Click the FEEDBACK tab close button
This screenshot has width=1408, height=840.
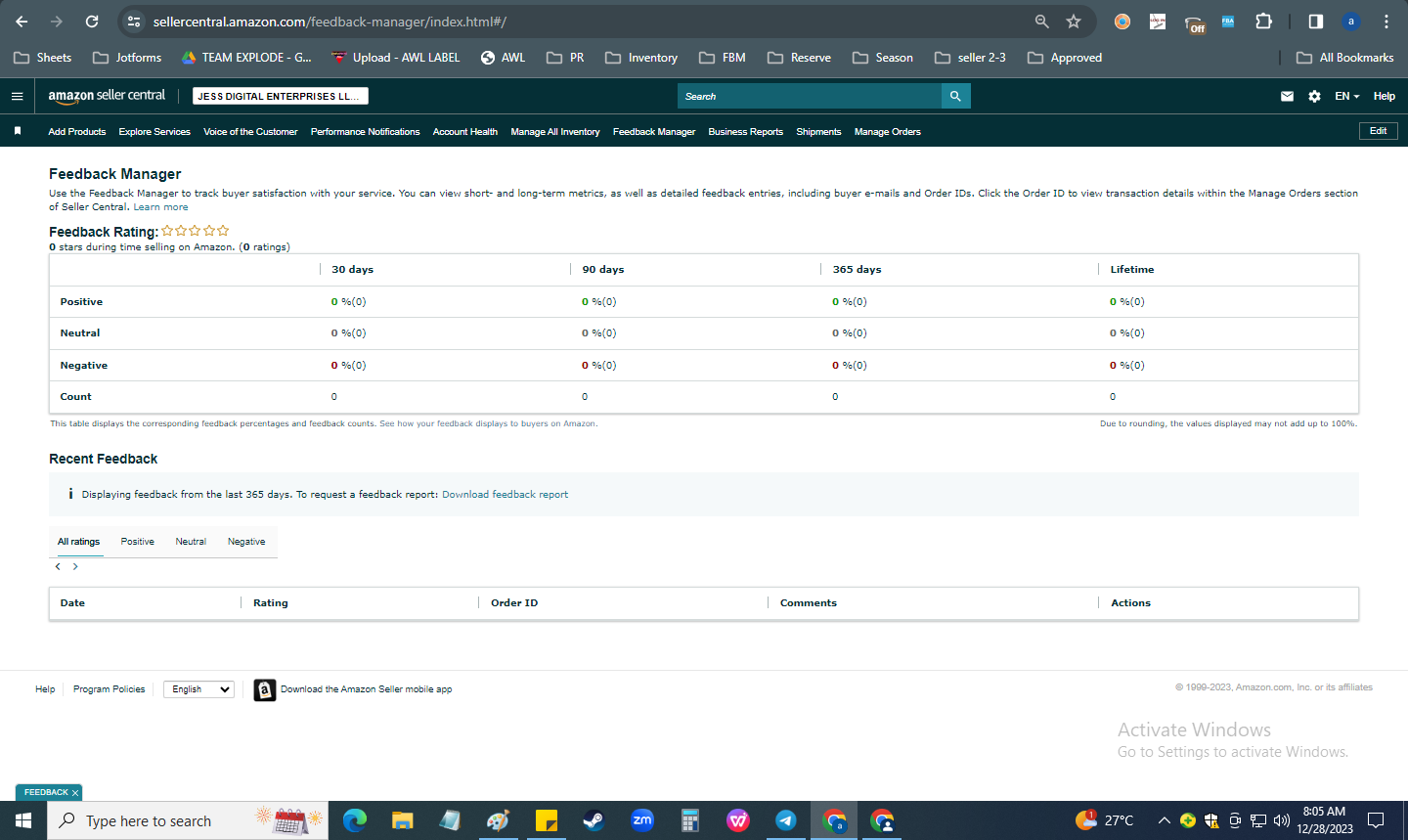75,792
